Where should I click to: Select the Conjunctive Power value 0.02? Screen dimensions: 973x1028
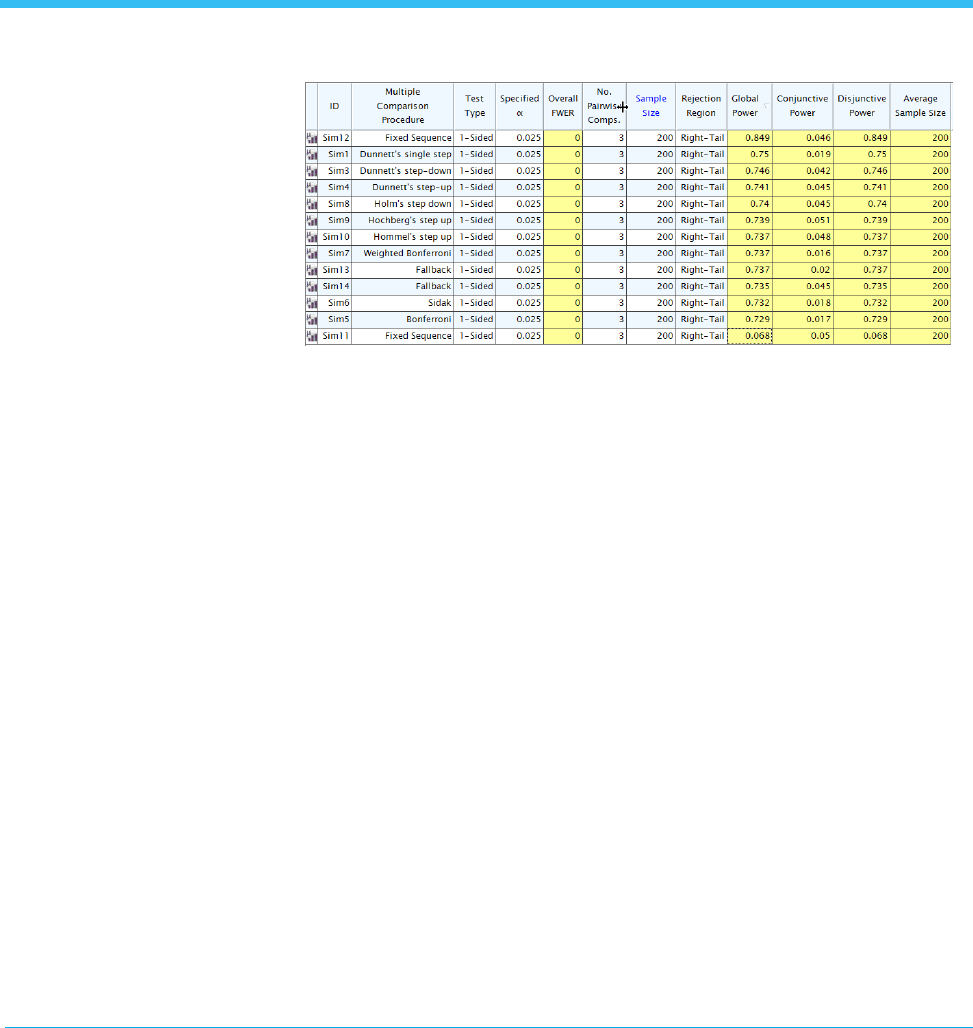click(x=803, y=270)
